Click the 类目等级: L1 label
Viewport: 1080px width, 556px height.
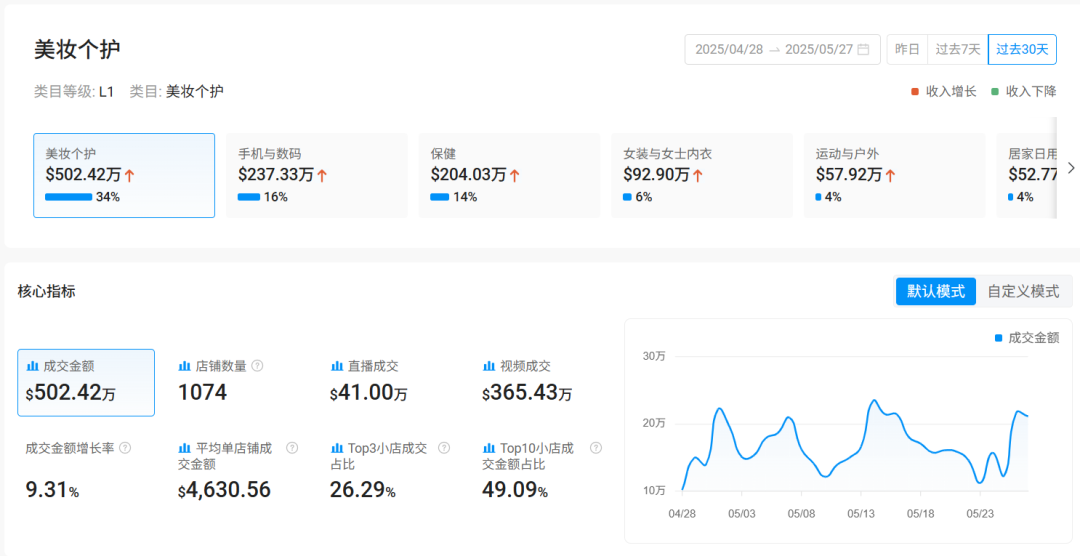click(74, 92)
